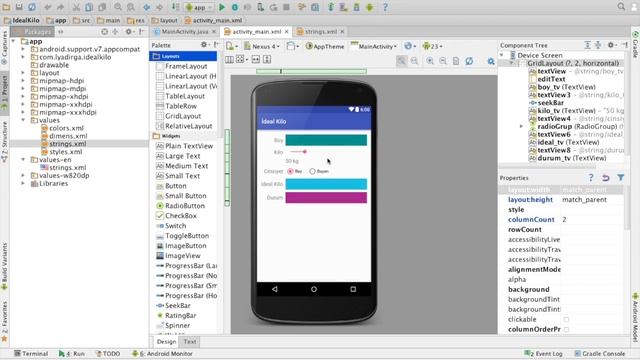Screen dimensions: 640x360
Task: Open the Terminal tool window
Action: click(x=31, y=353)
